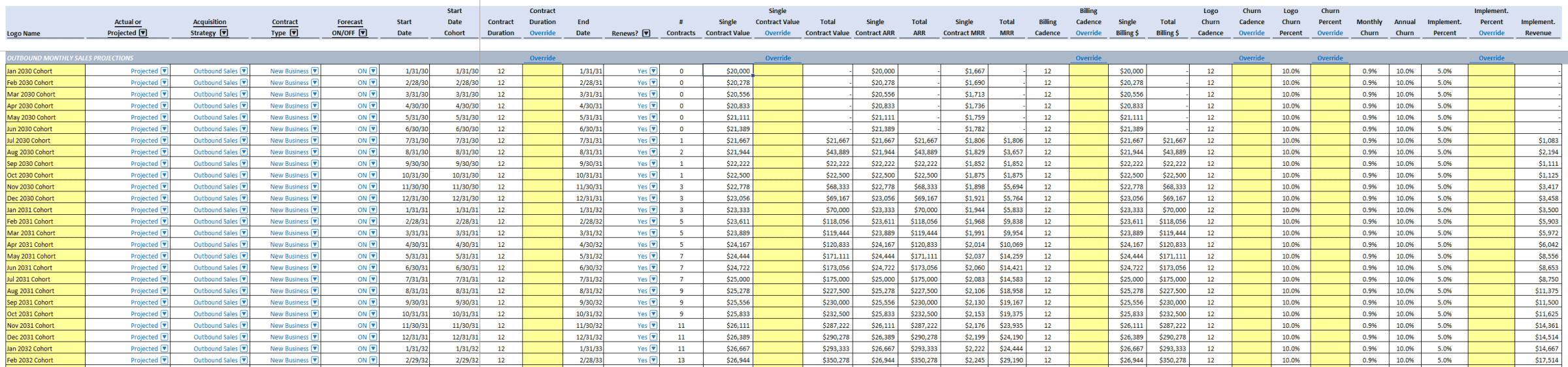Select yellow Contract Duration Override cell for Jan 2030 Cohort

point(542,71)
